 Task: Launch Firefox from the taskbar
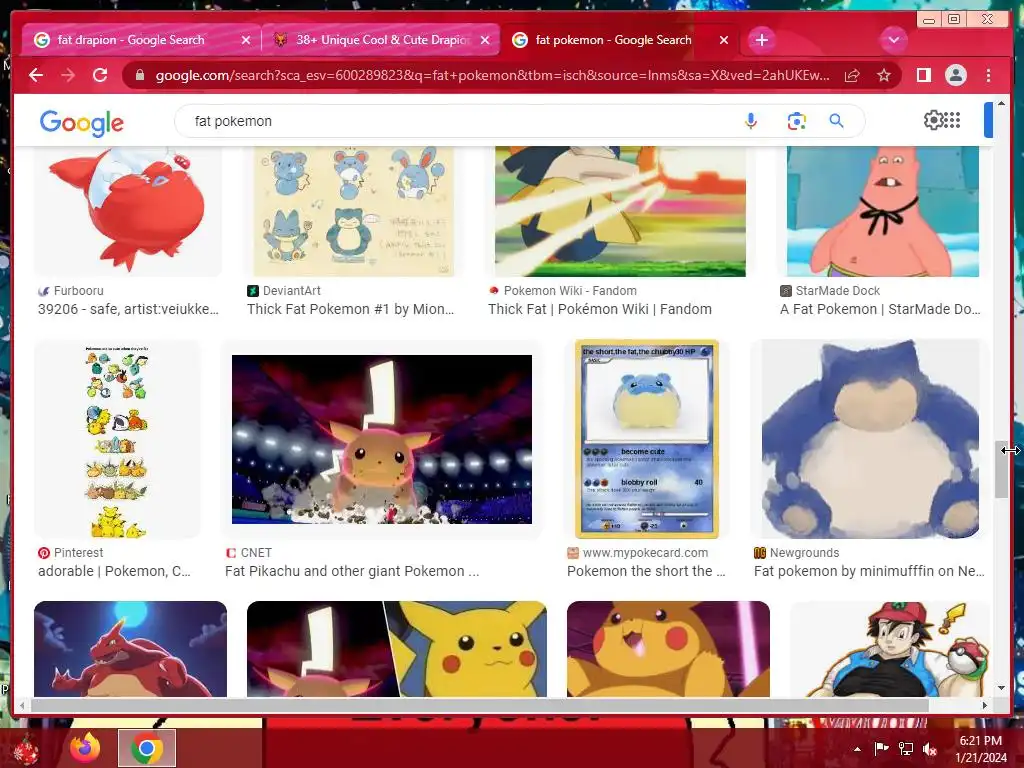[x=85, y=748]
